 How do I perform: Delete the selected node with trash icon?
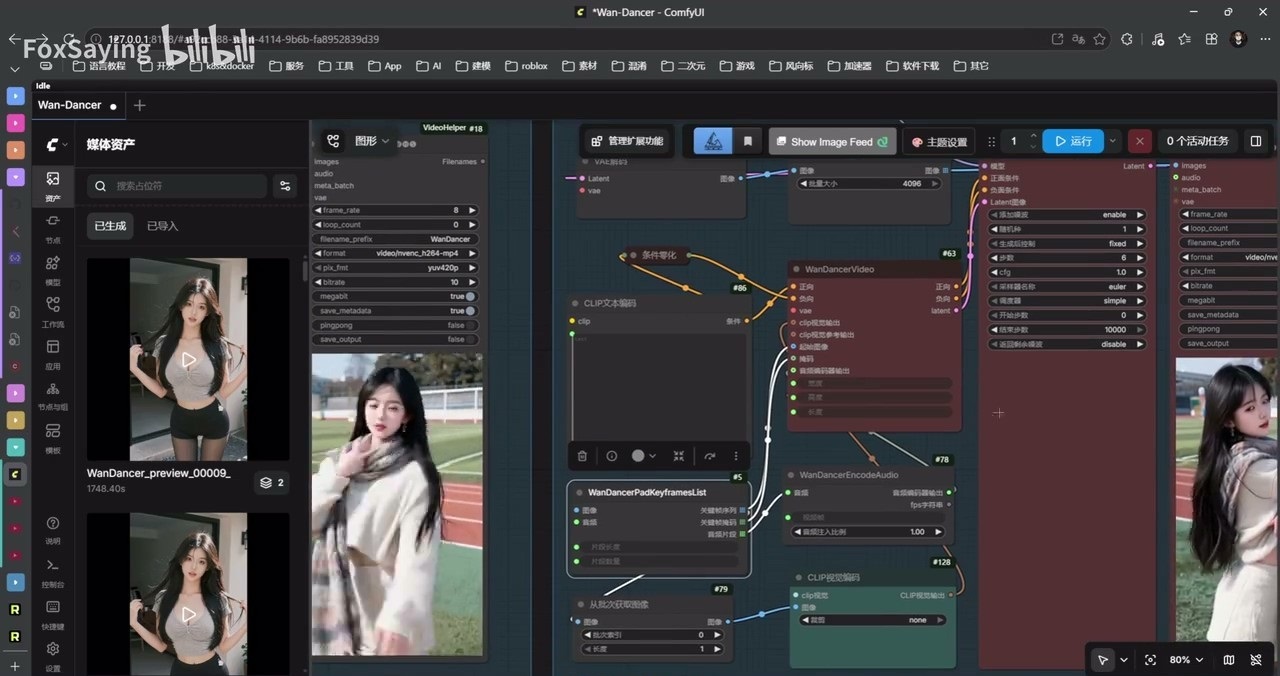[x=582, y=456]
